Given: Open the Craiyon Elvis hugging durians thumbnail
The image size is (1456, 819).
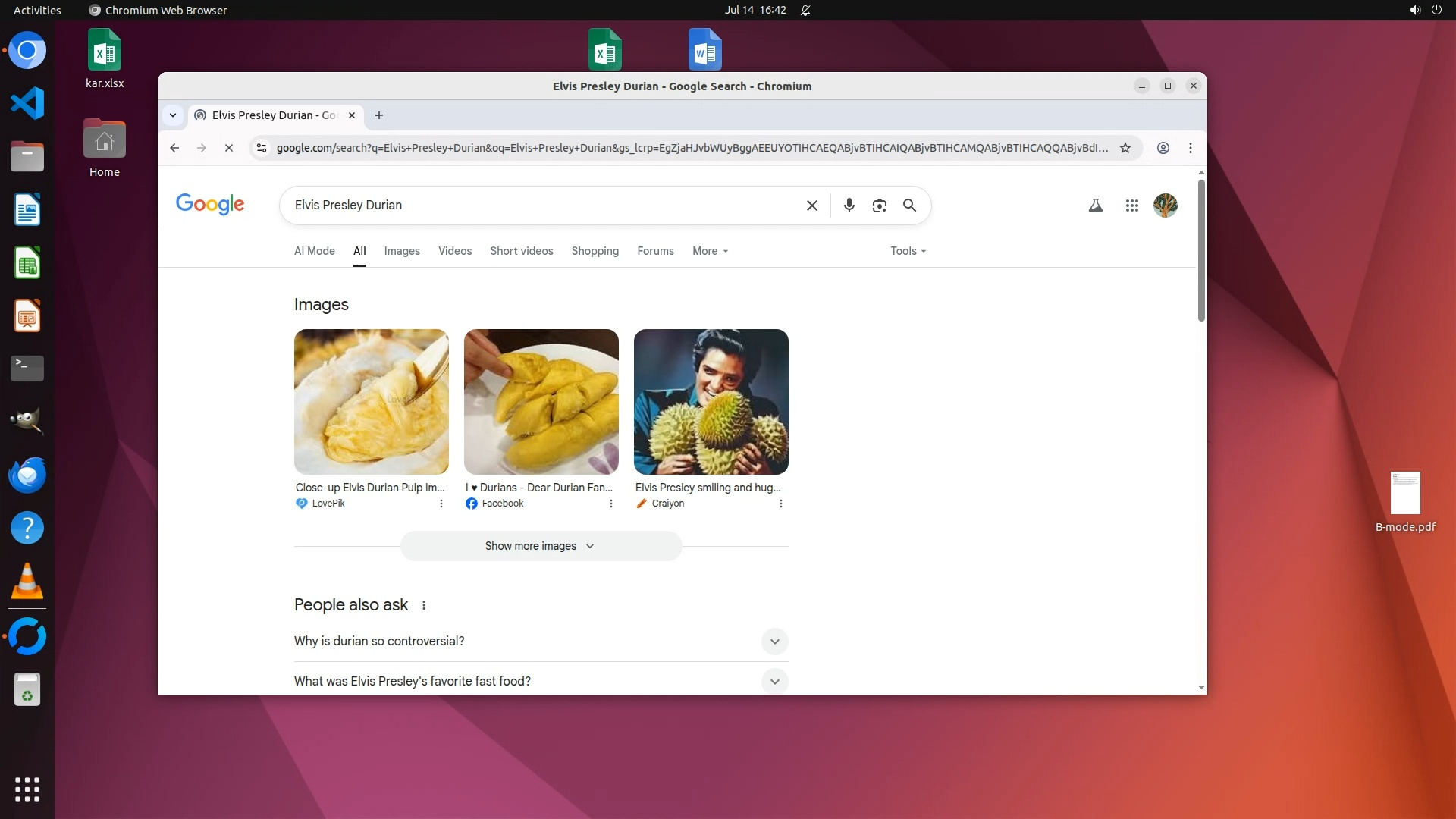Looking at the screenshot, I should coord(711,402).
